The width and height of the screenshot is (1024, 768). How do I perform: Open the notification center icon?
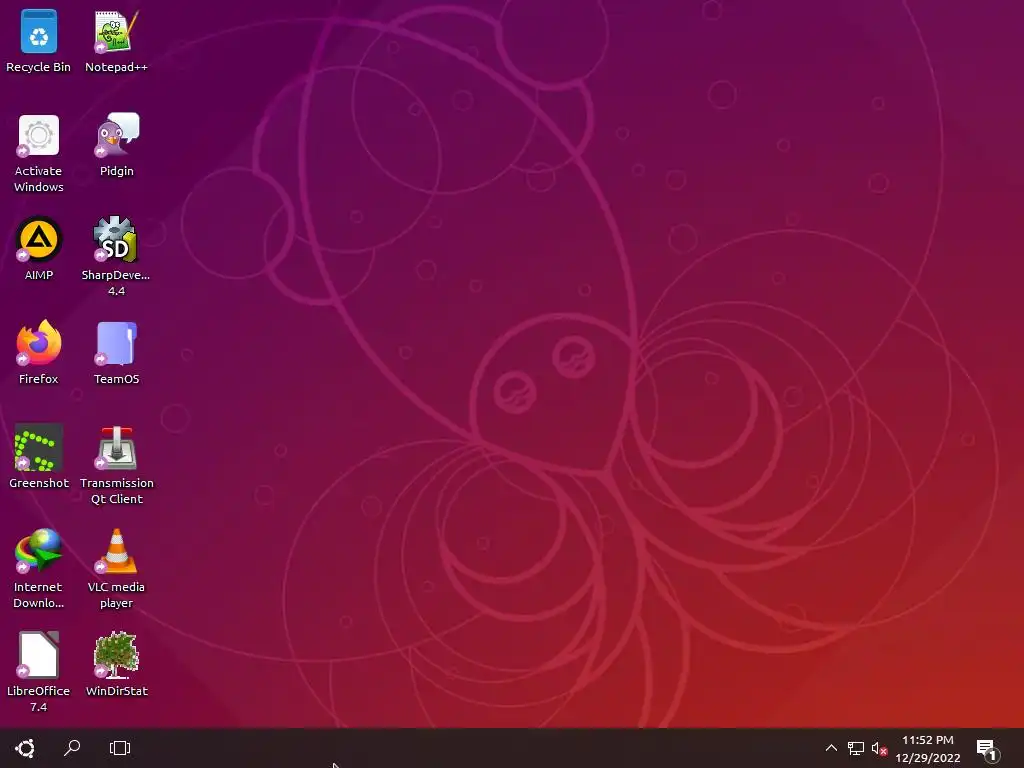coord(987,750)
